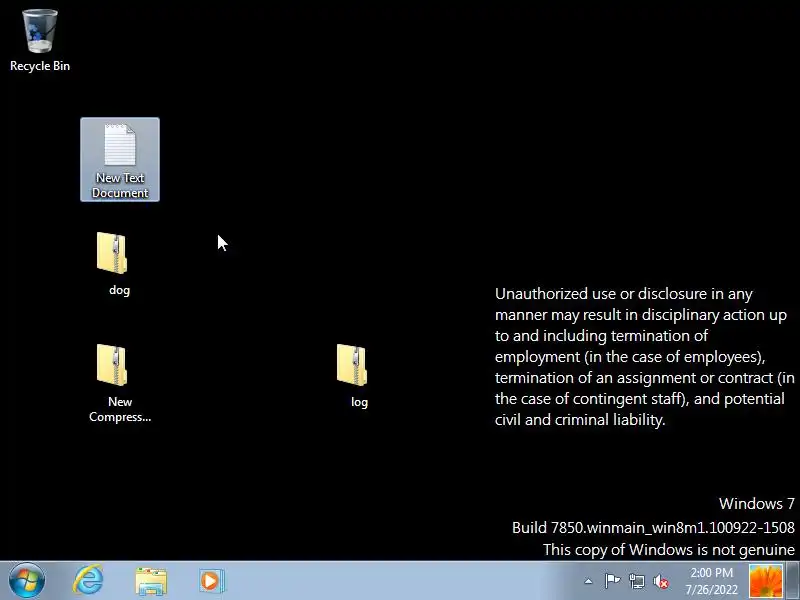Open the muted volume speaker icon

661,581
